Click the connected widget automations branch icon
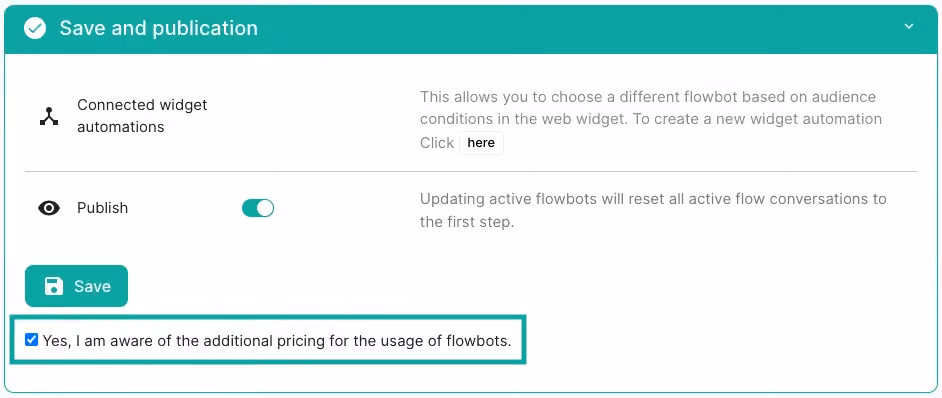This screenshot has height=398, width=942. tap(49, 116)
